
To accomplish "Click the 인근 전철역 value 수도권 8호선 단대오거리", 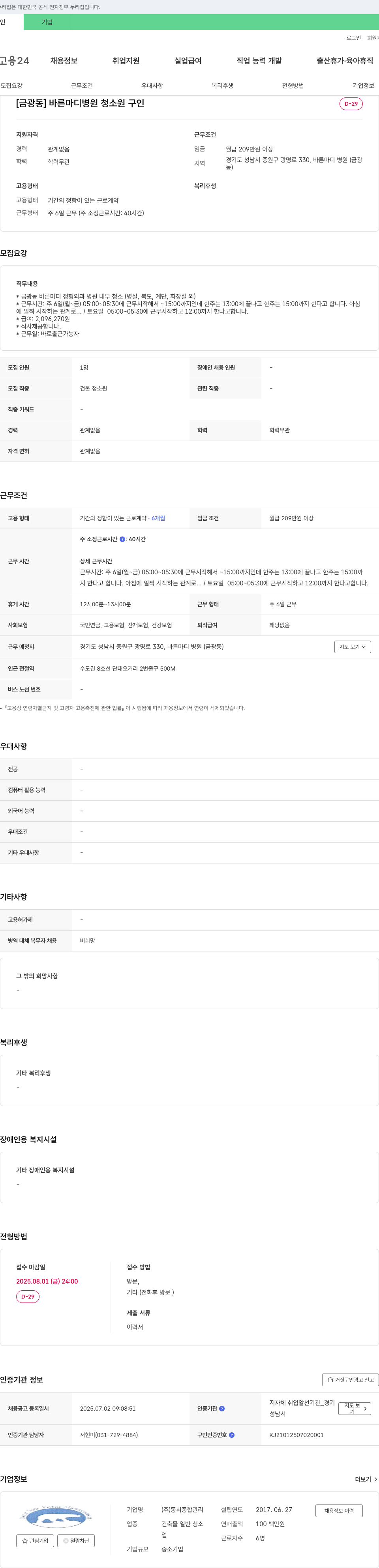I will (128, 669).
